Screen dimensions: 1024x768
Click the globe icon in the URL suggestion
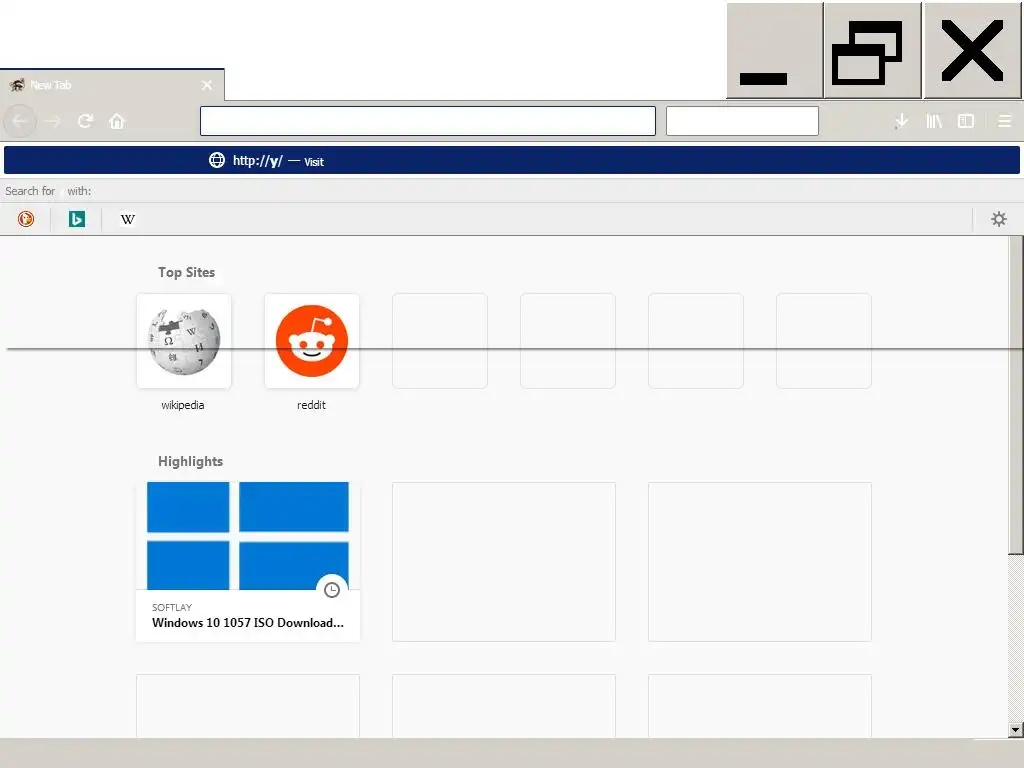tap(217, 160)
